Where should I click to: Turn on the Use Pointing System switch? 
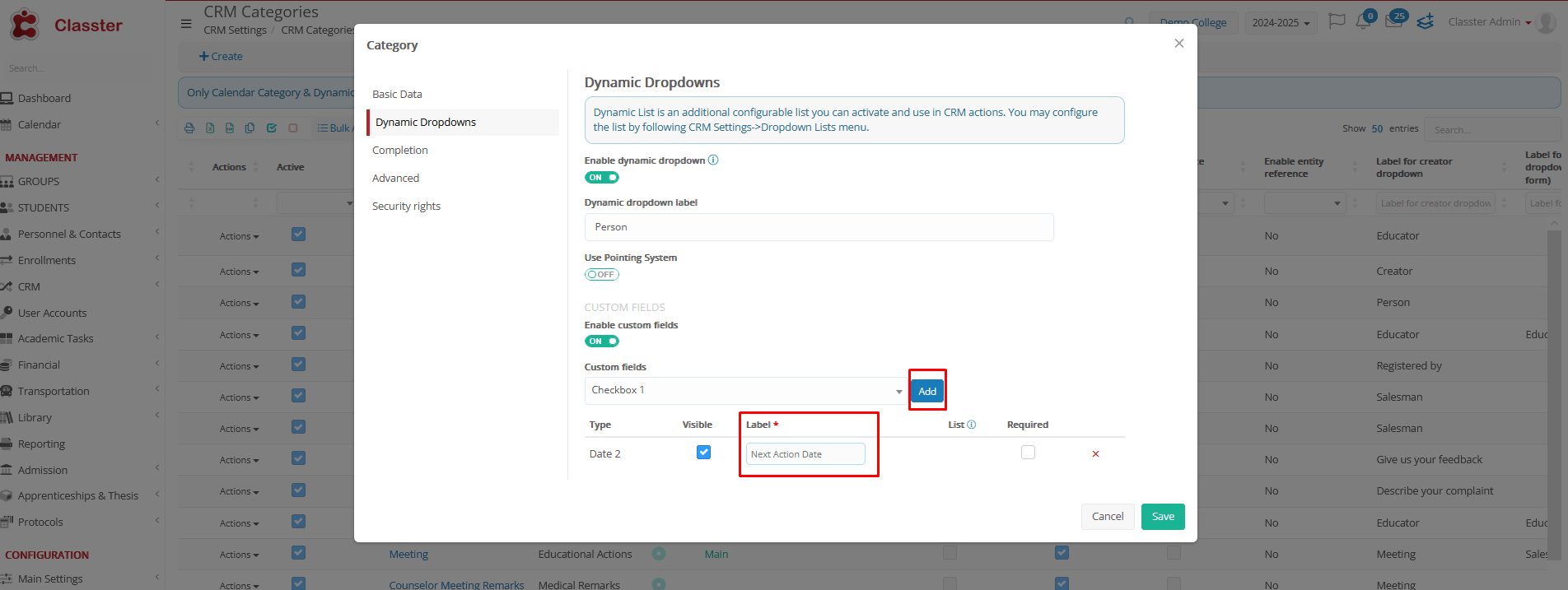tap(601, 275)
